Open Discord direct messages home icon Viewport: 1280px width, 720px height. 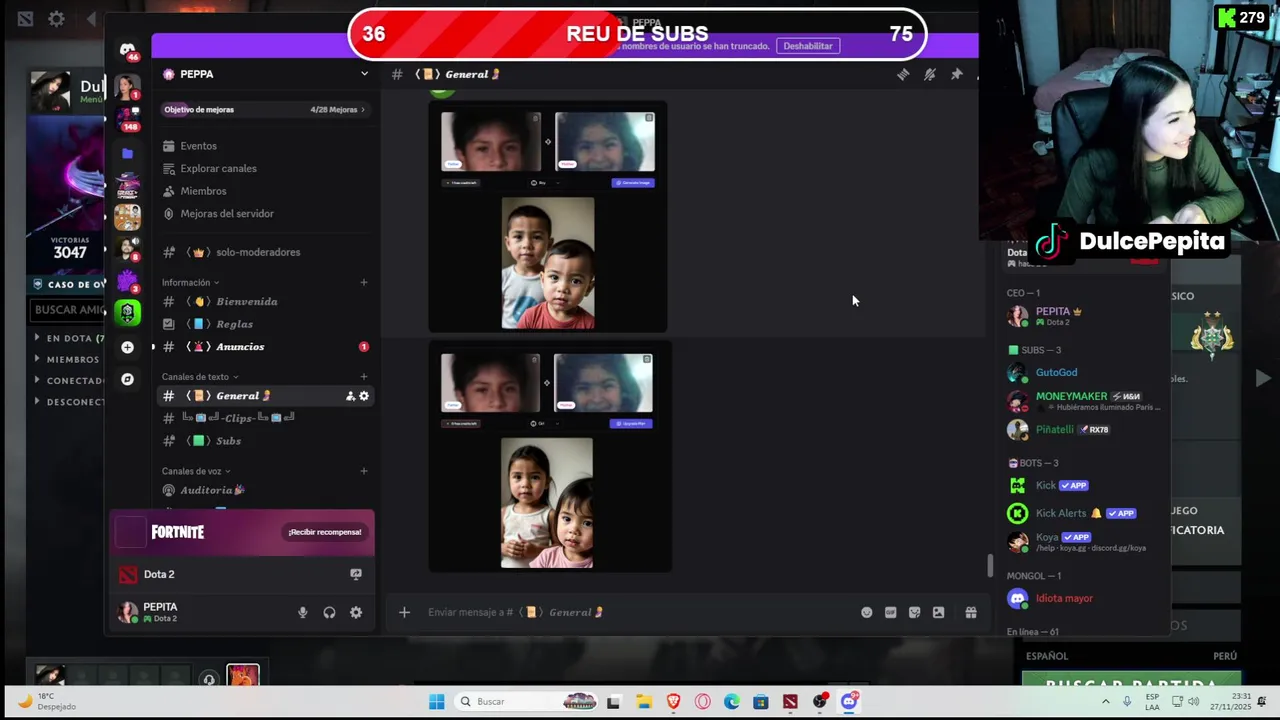pyautogui.click(x=127, y=49)
